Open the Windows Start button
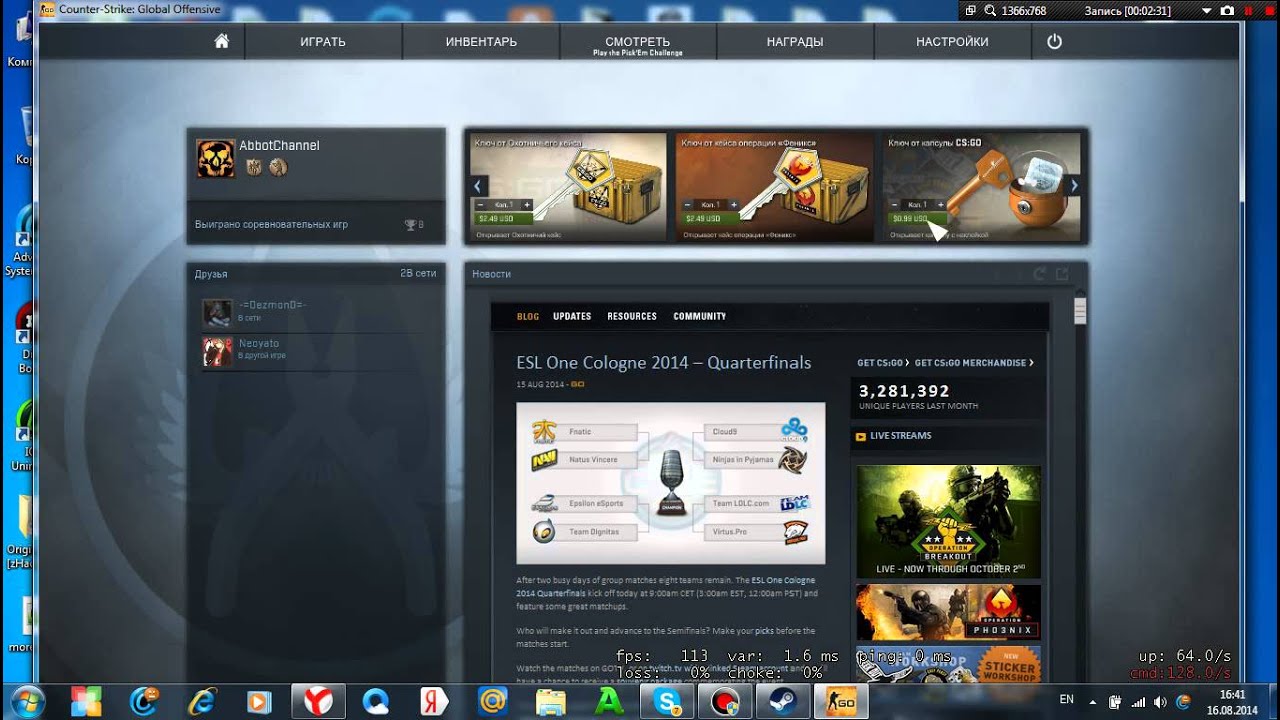This screenshot has height=720, width=1280. click(x=28, y=701)
